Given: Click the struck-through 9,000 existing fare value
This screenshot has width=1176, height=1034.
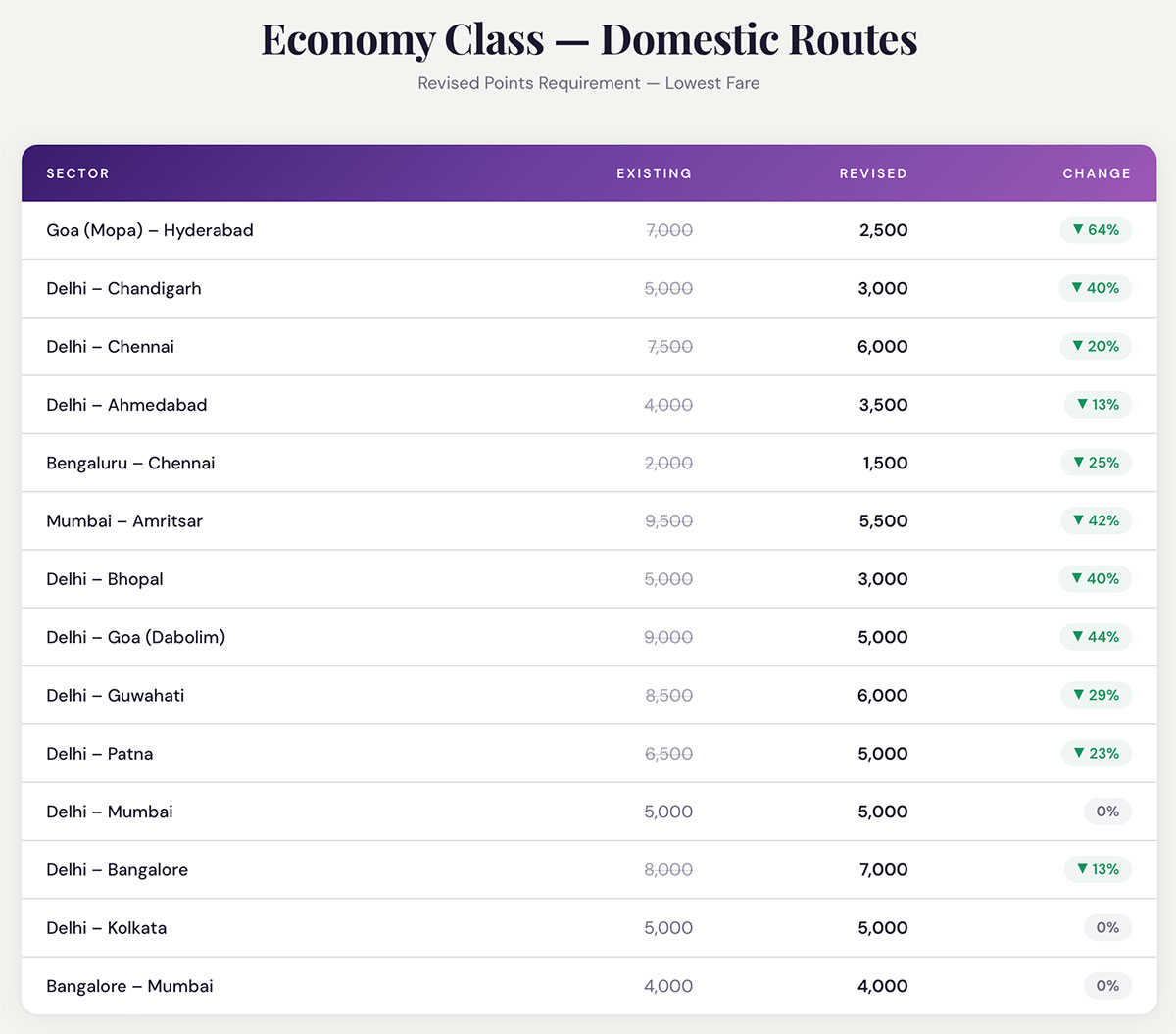Looking at the screenshot, I should (668, 637).
